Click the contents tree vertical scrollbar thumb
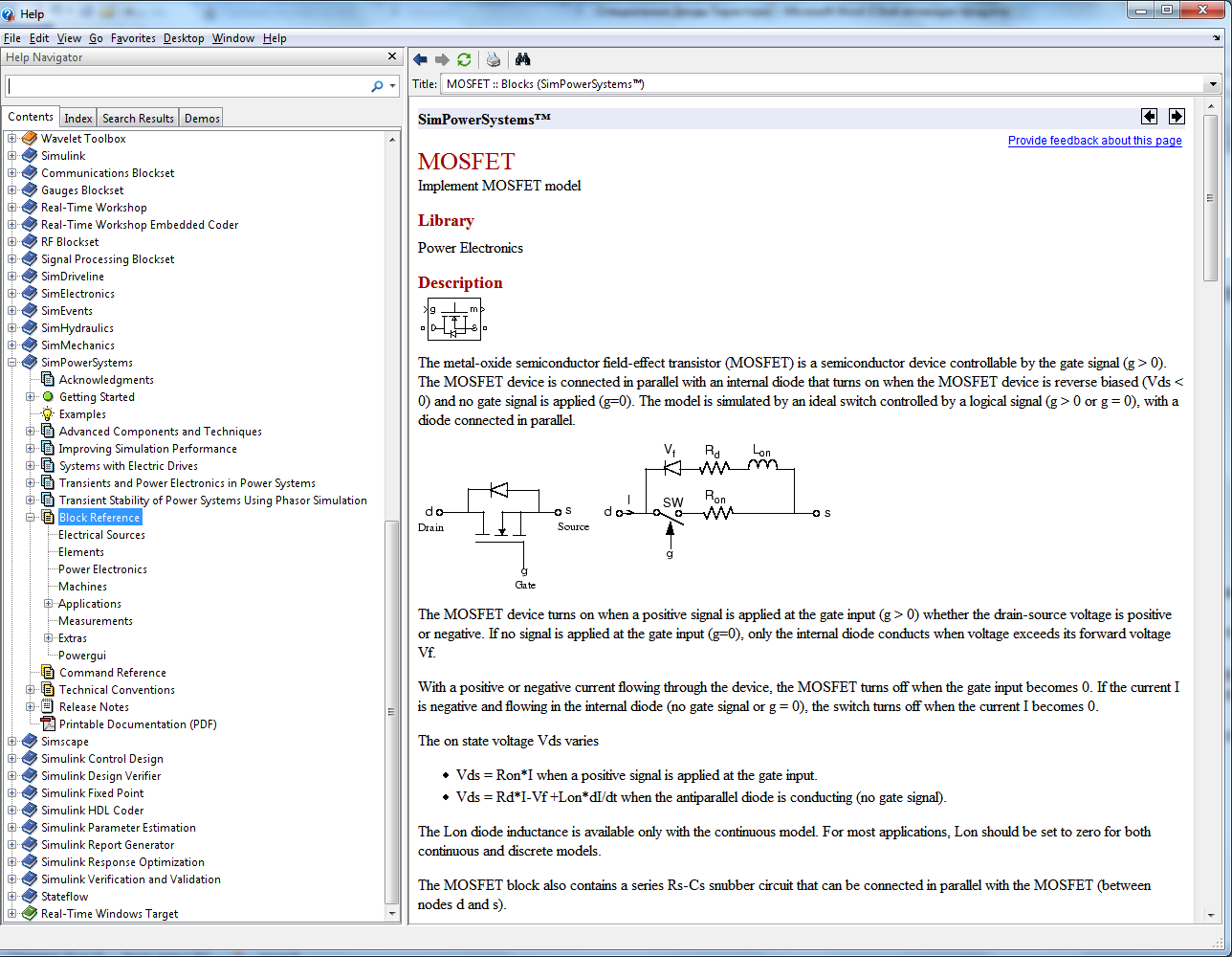Viewport: 1232px width, 957px height. click(x=392, y=711)
